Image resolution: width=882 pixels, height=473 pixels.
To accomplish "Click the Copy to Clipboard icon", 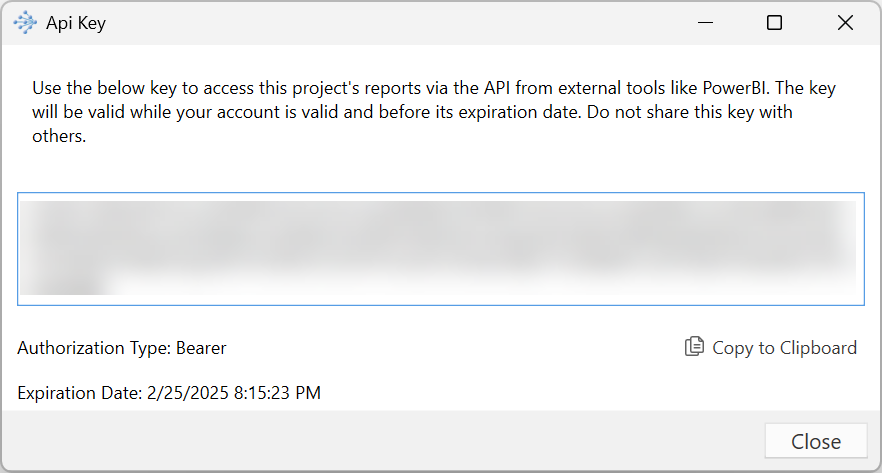I will pos(694,347).
